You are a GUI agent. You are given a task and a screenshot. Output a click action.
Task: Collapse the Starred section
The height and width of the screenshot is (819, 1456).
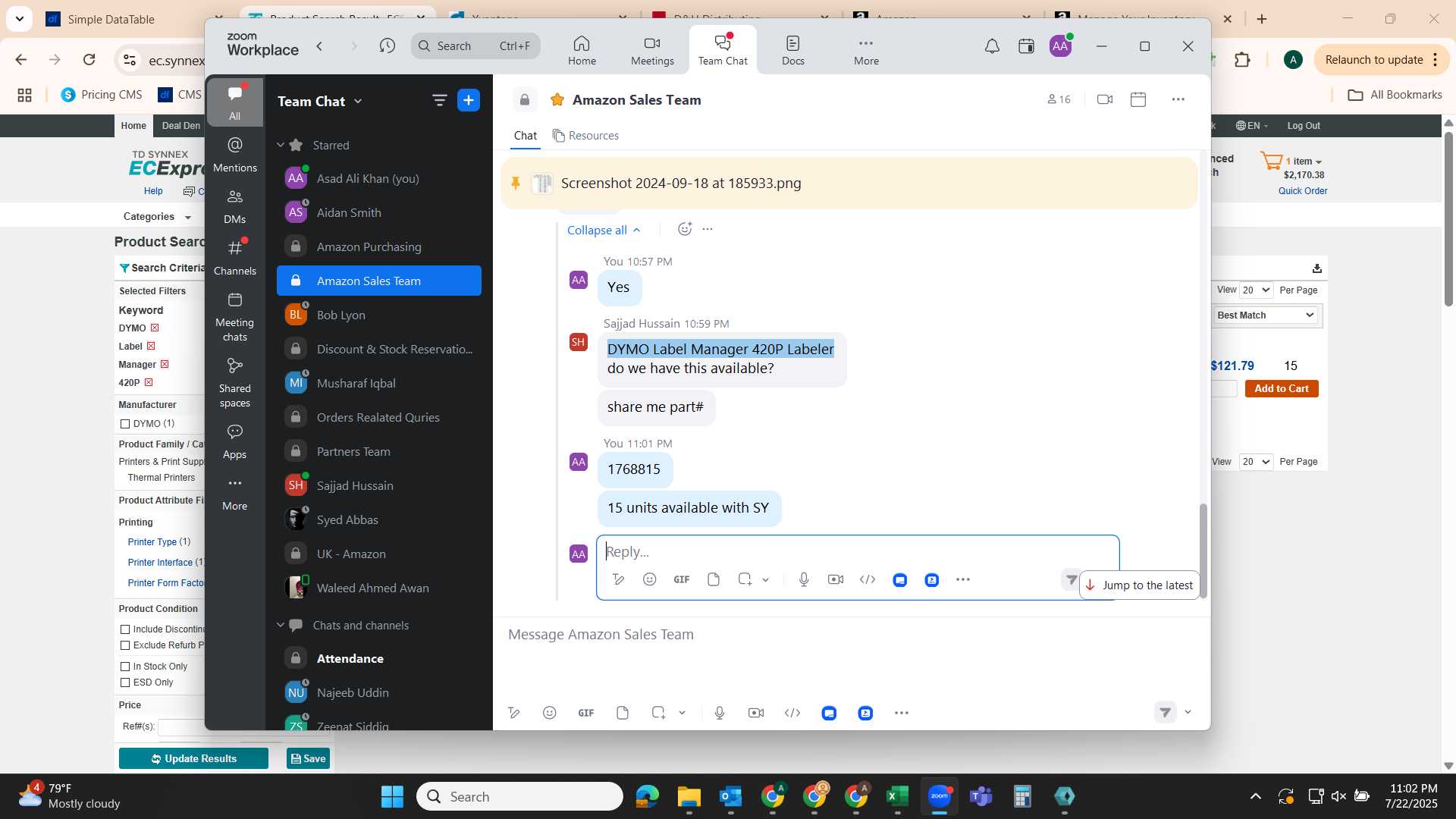point(281,145)
